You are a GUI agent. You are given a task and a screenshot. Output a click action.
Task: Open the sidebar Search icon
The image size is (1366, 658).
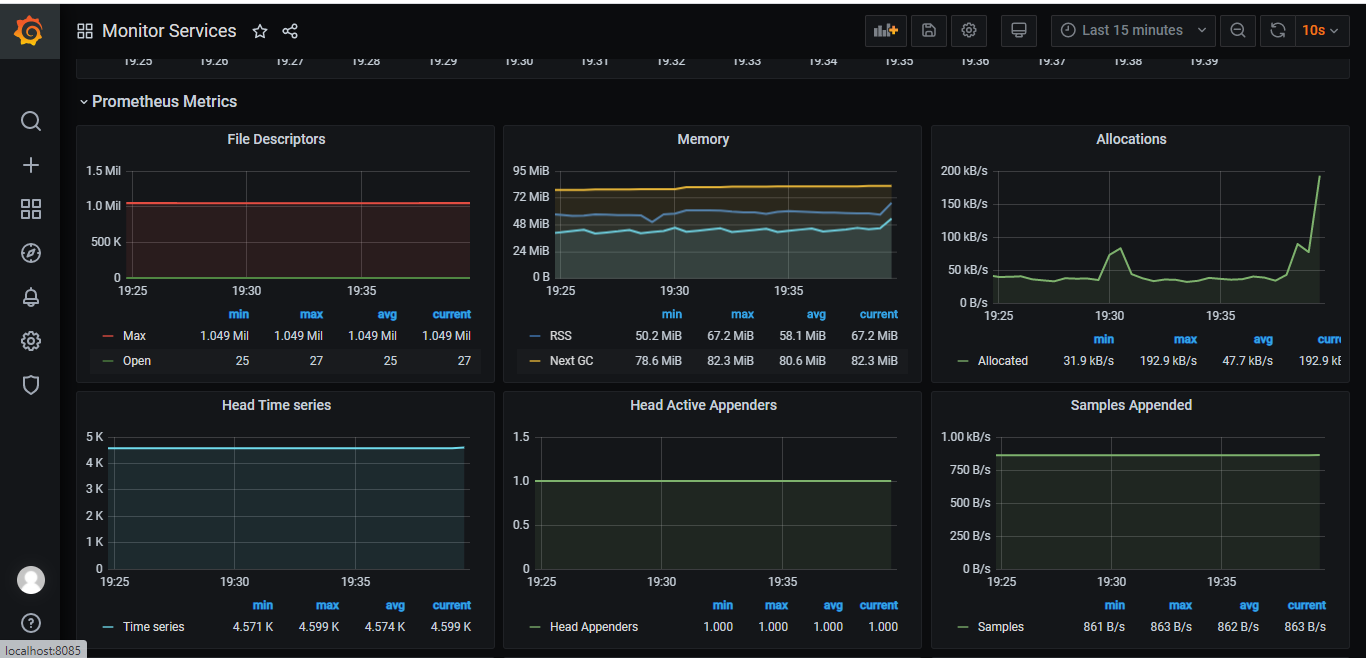31,121
